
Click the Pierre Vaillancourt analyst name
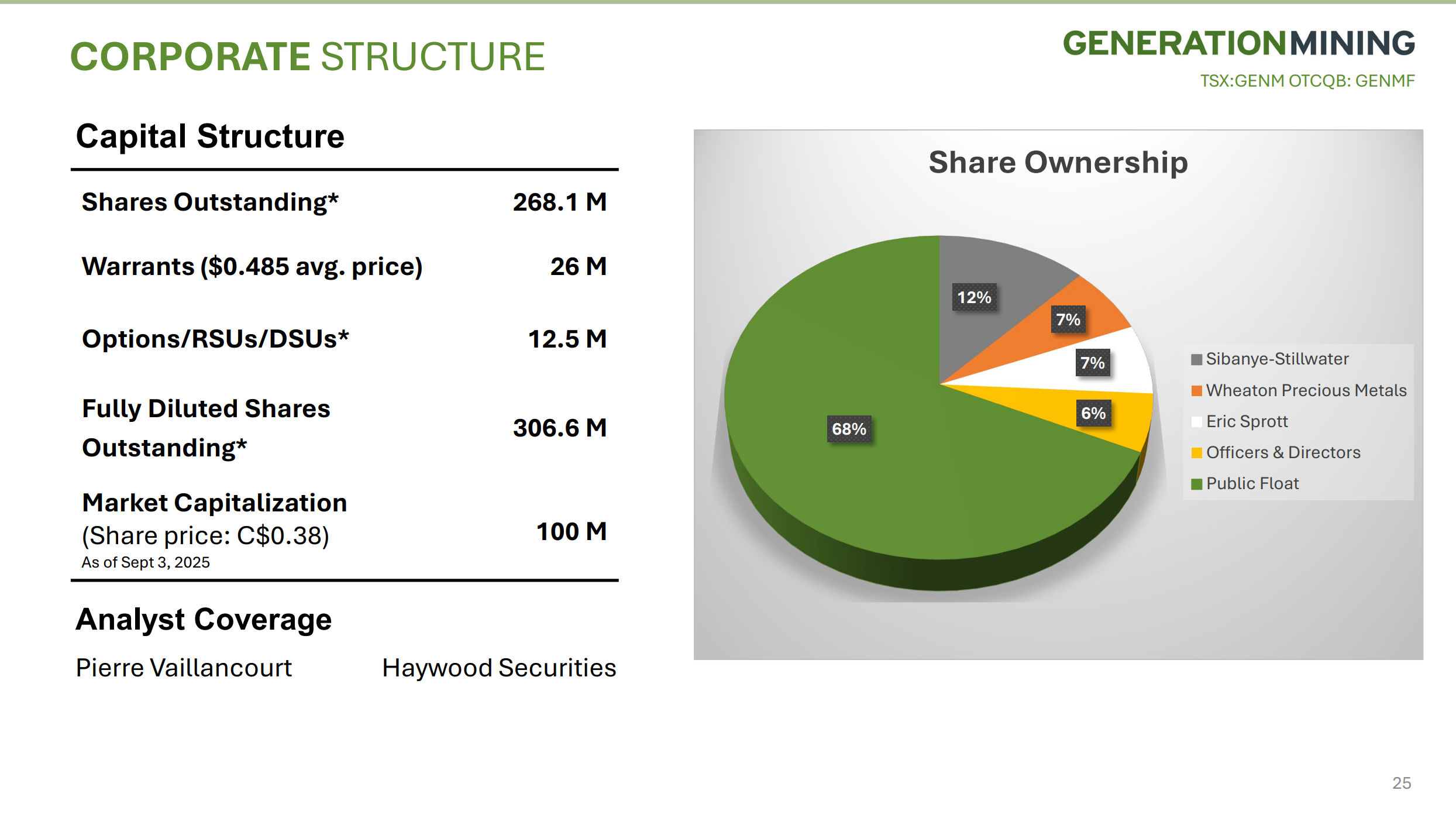[184, 668]
